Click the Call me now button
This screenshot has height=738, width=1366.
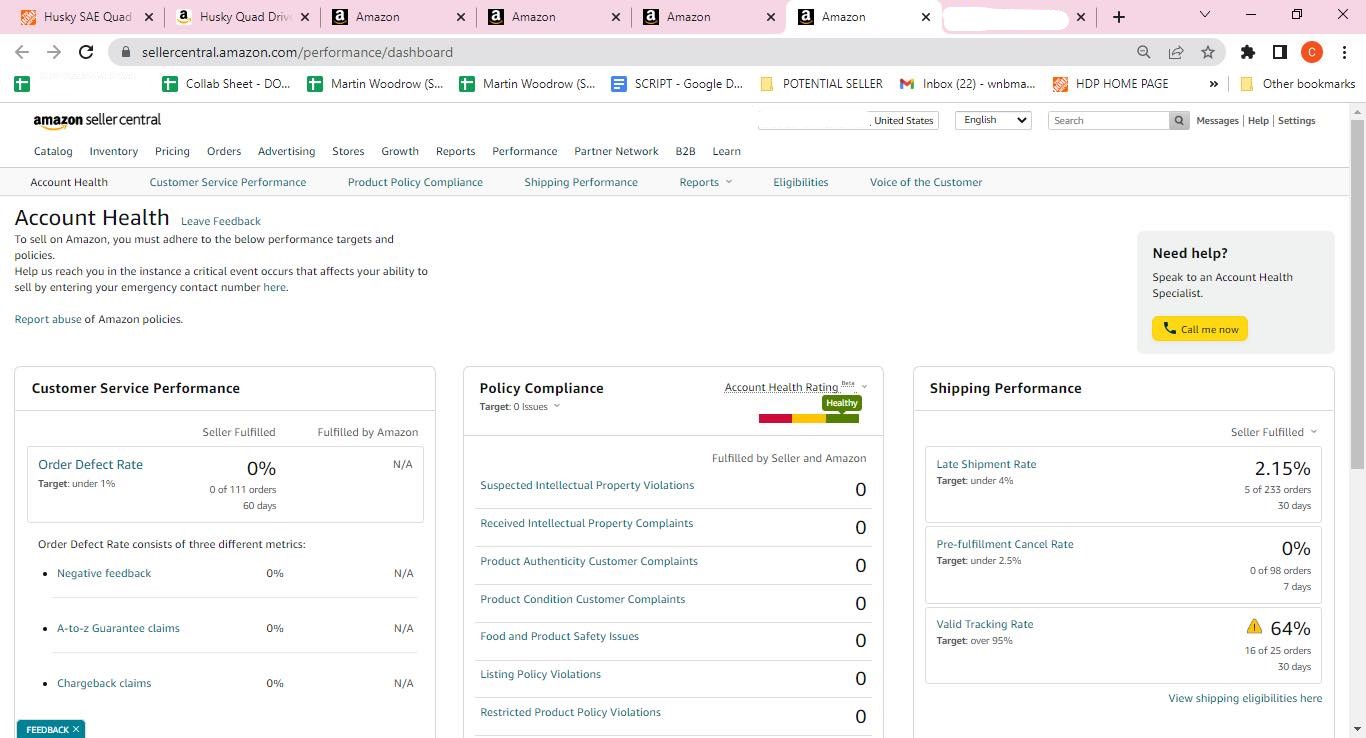tap(1200, 329)
